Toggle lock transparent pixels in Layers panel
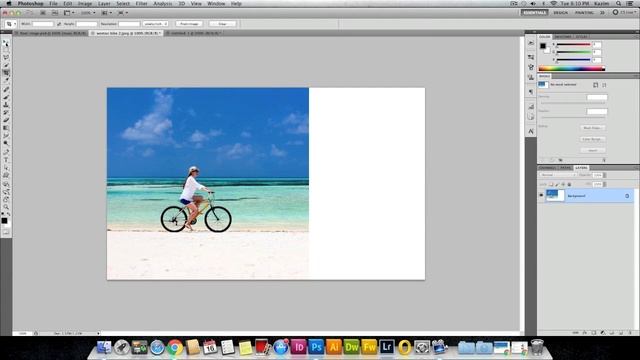The height and width of the screenshot is (360, 640). tap(551, 184)
